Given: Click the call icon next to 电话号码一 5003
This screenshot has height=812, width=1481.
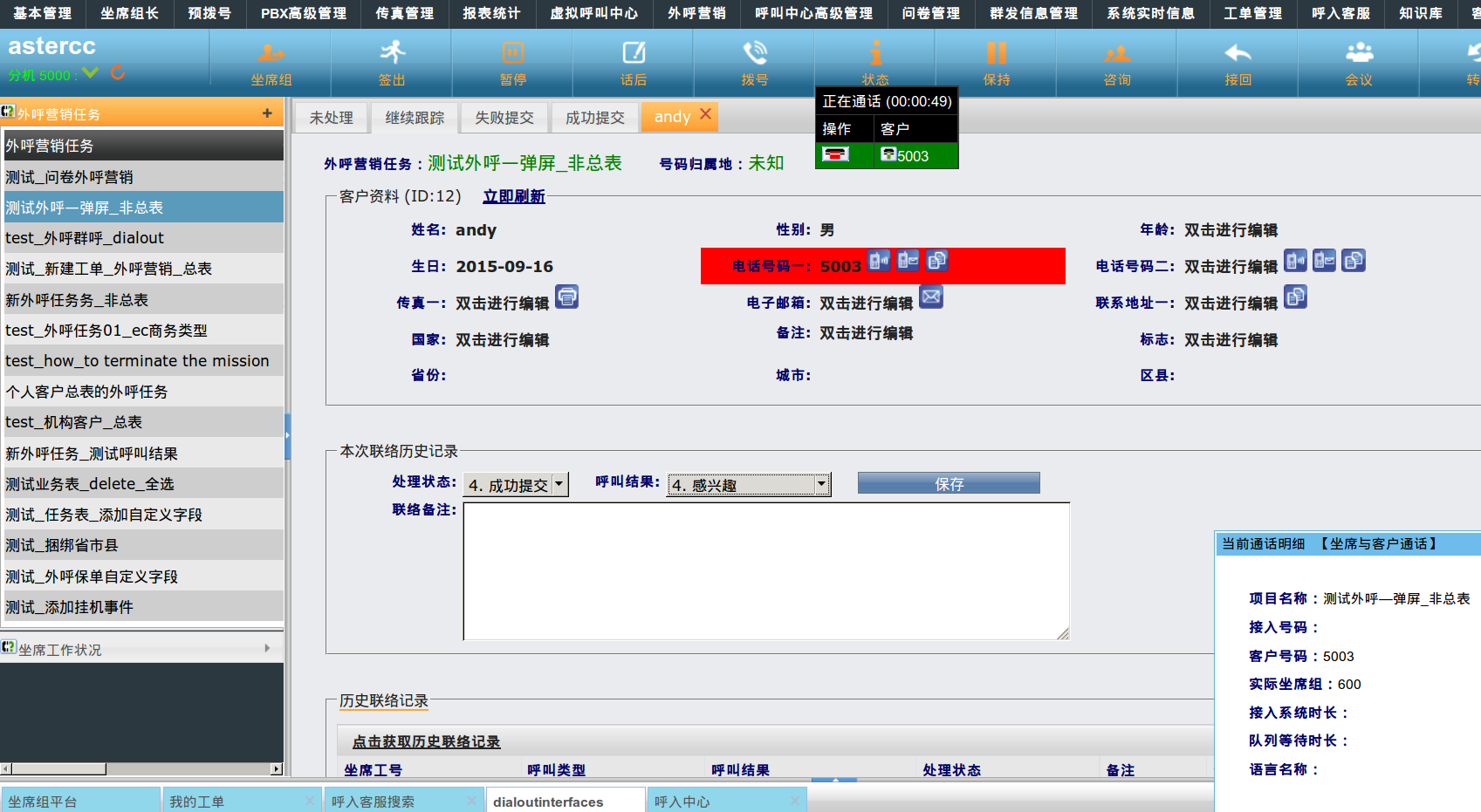Looking at the screenshot, I should point(879,261).
